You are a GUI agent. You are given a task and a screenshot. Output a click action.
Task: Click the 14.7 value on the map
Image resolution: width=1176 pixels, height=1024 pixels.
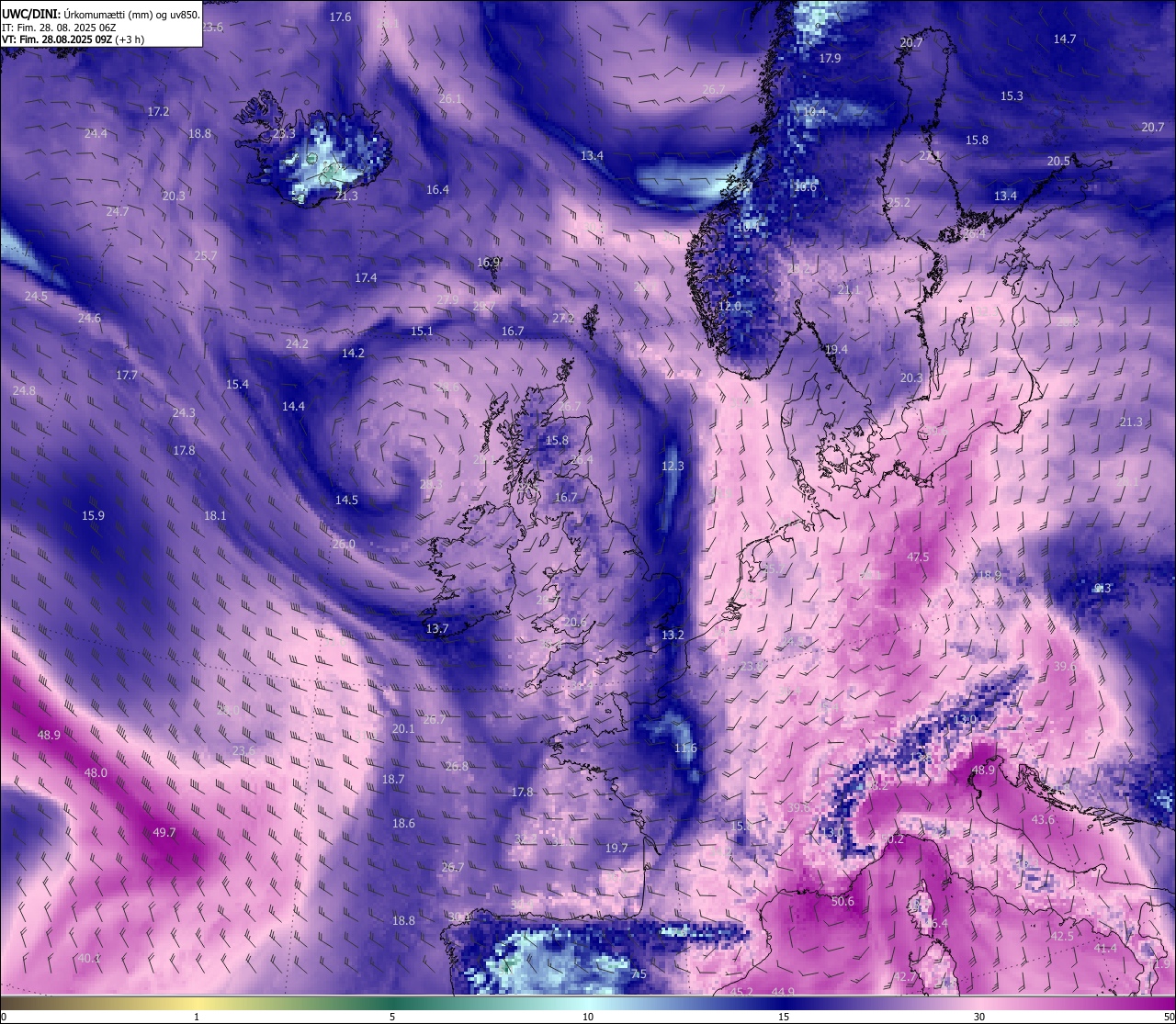click(1064, 39)
